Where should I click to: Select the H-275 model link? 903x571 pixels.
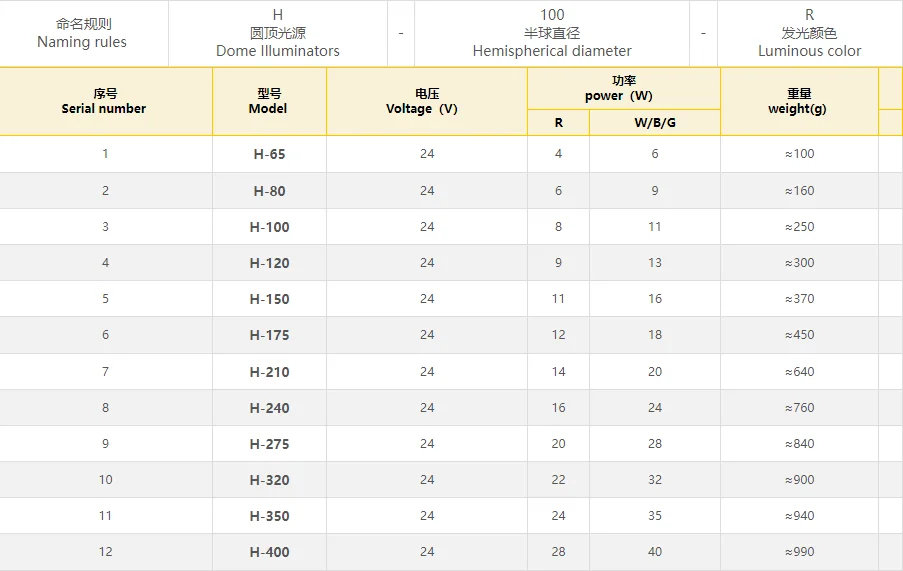[269, 444]
